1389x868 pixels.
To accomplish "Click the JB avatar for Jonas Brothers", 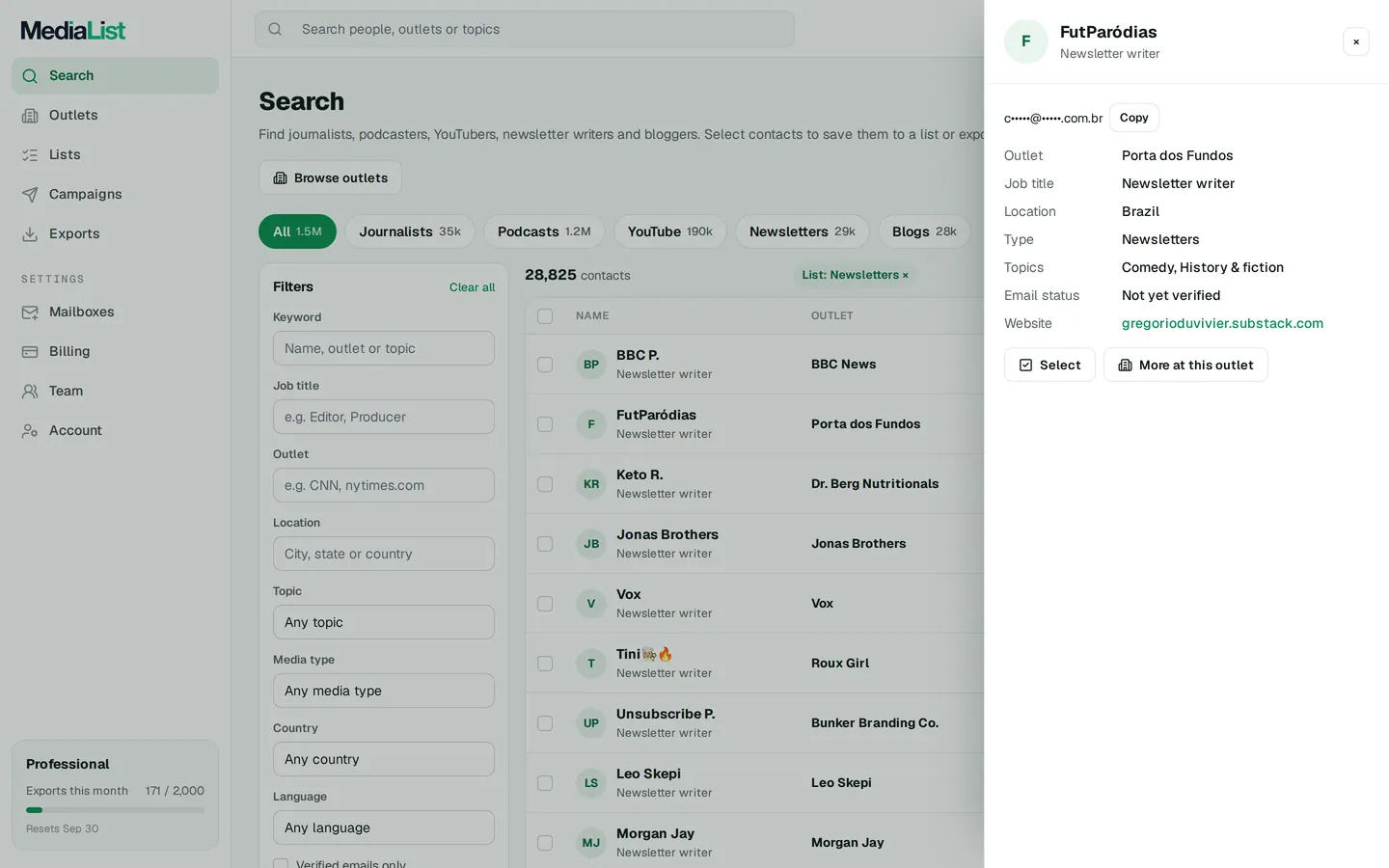I will tap(591, 544).
